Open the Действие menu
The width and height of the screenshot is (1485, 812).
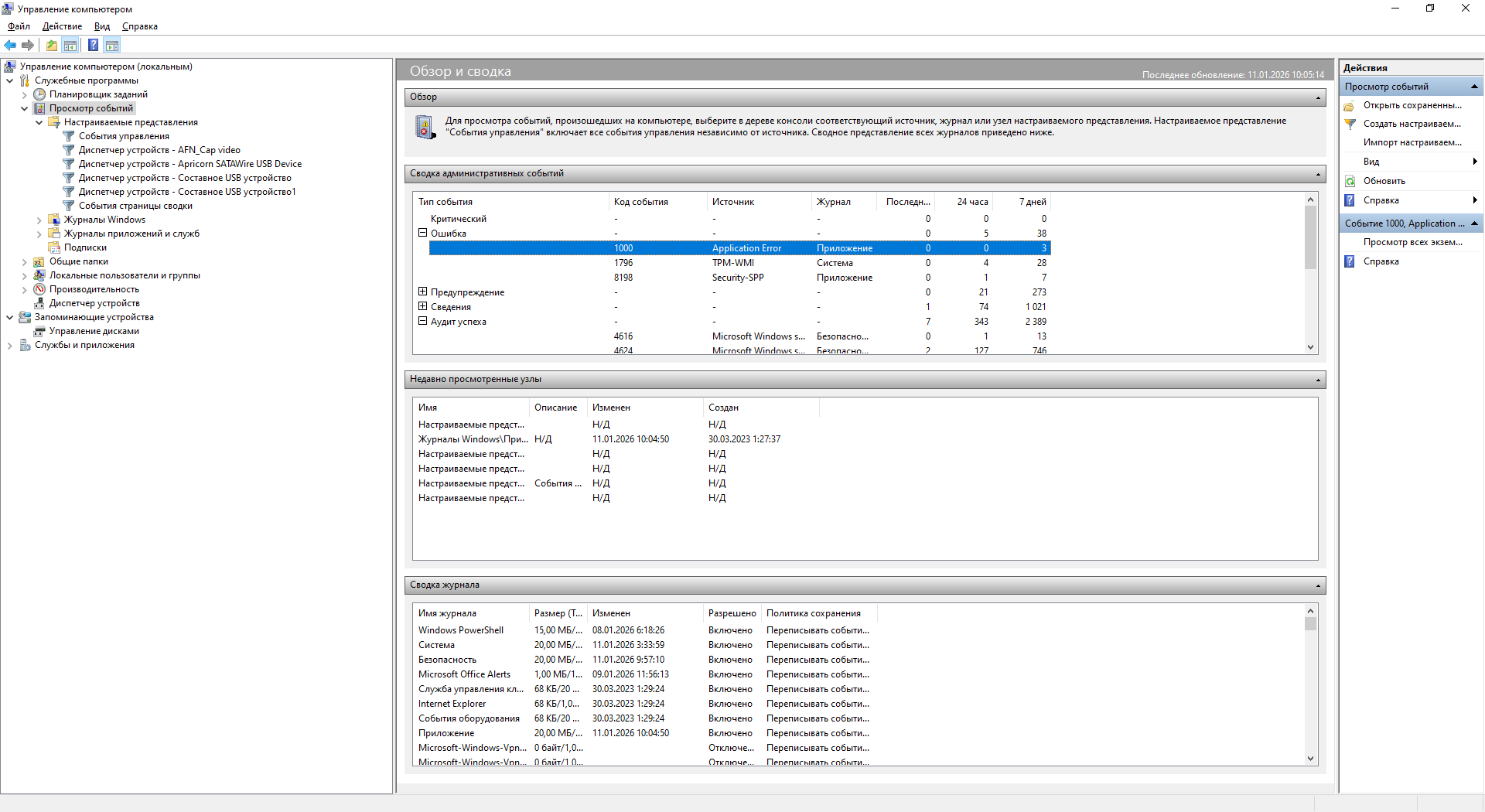coord(62,26)
